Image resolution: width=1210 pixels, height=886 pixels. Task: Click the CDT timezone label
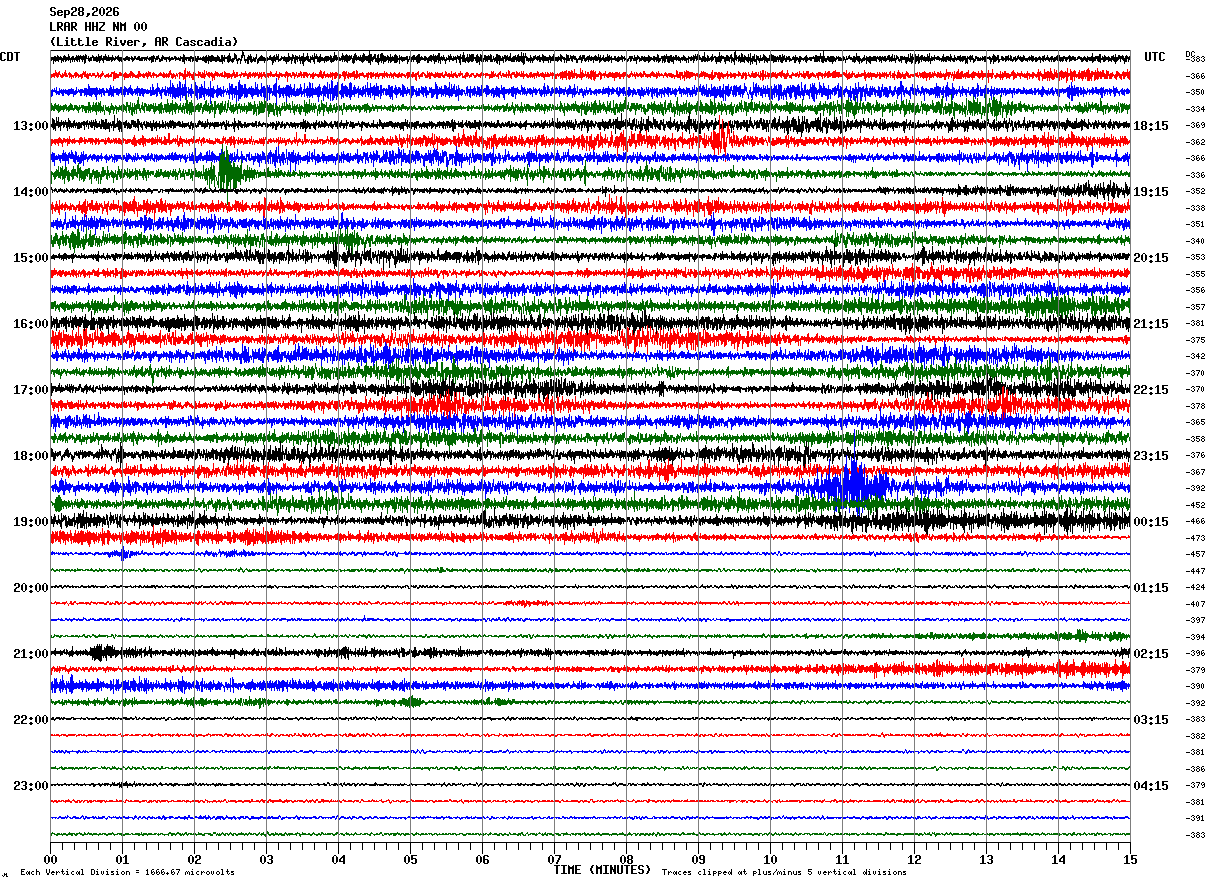tap(10, 57)
